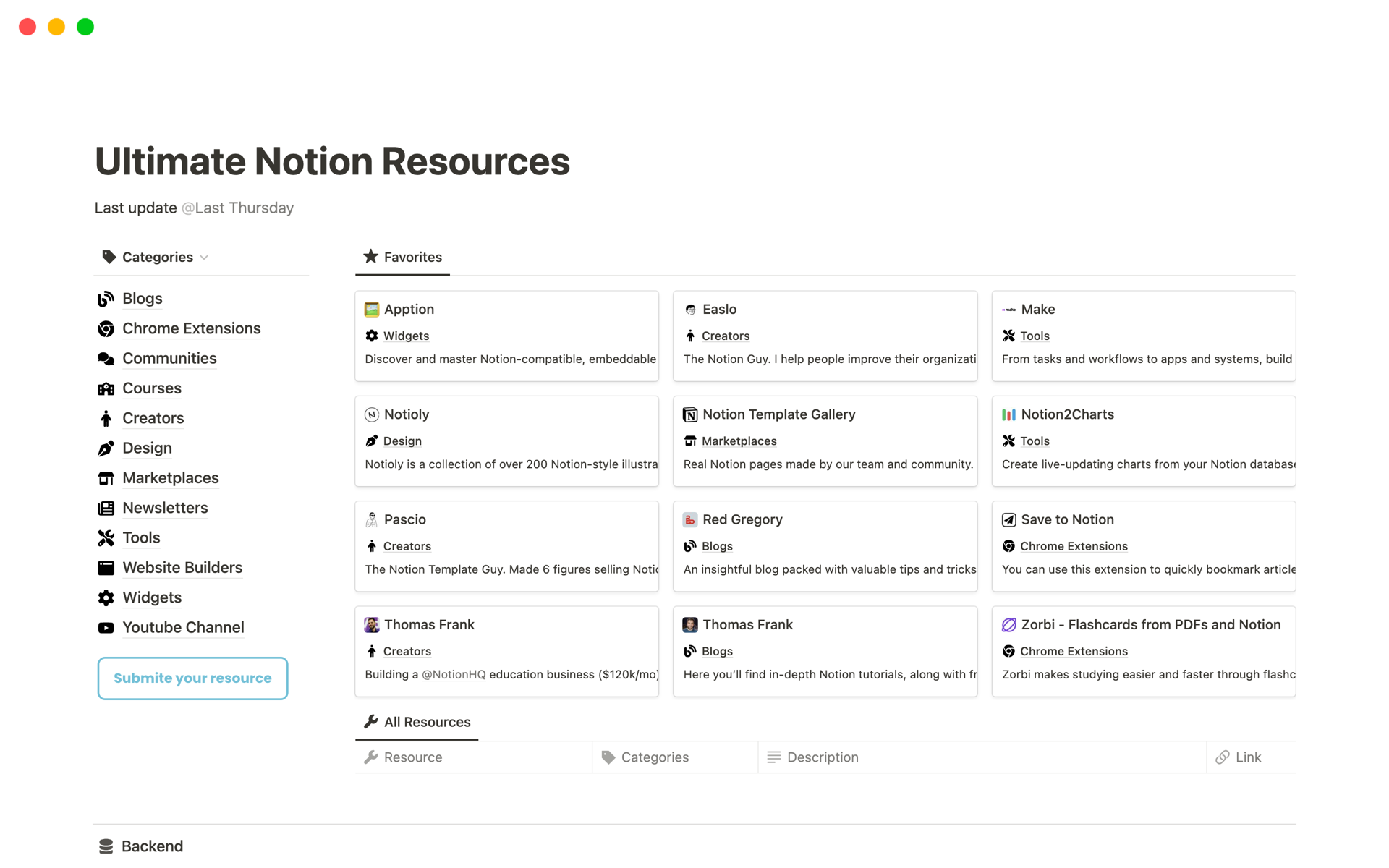The image size is (1389, 868).
Task: Select the Courses category tree item
Action: click(151, 387)
